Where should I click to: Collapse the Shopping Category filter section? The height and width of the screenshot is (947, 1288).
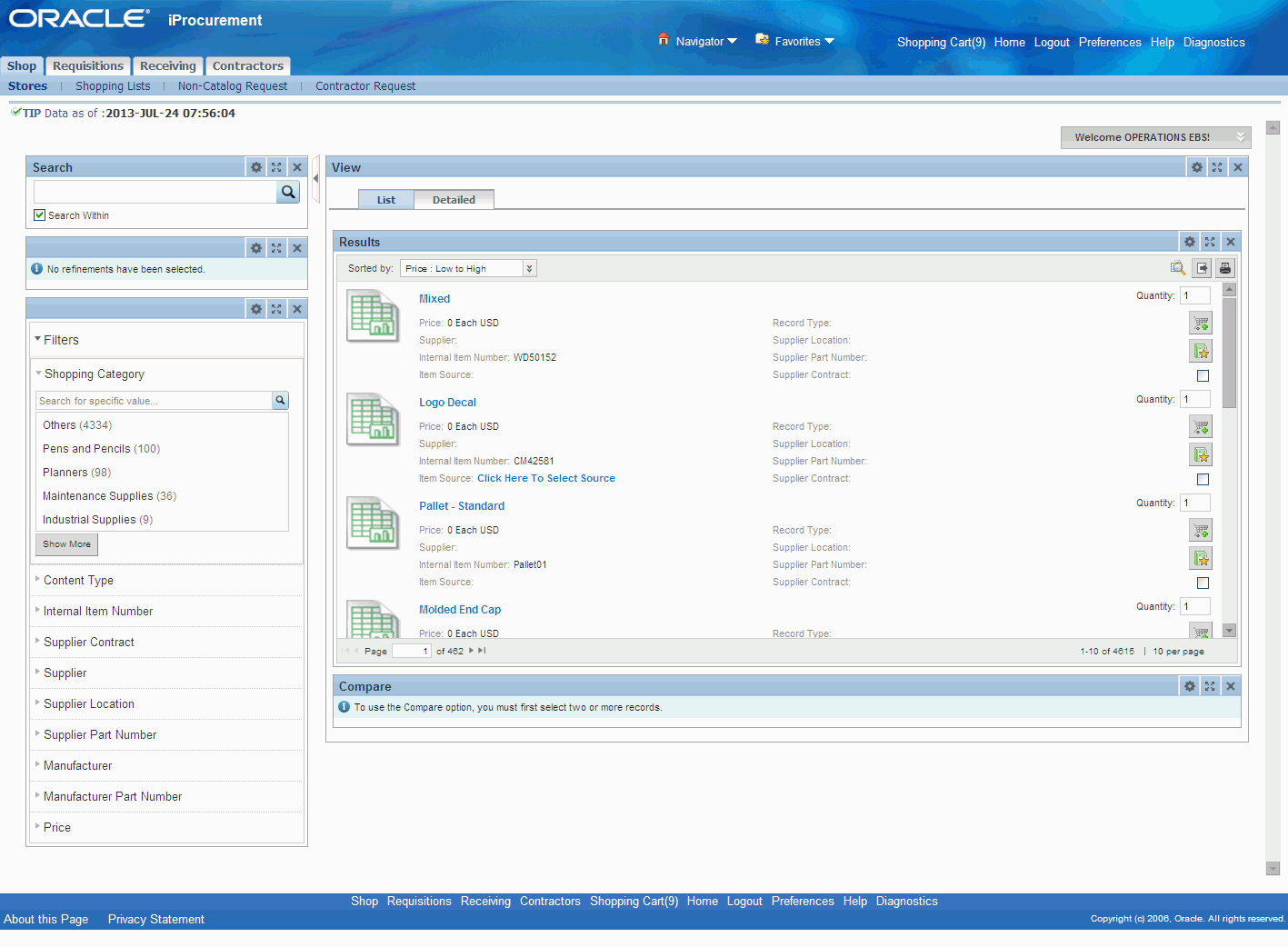tap(37, 374)
